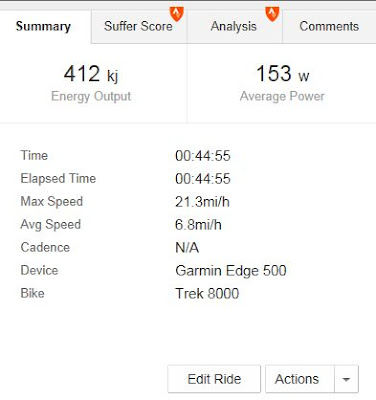Click the Cadence N/A value
The width and height of the screenshot is (376, 400).
pyautogui.click(x=187, y=248)
